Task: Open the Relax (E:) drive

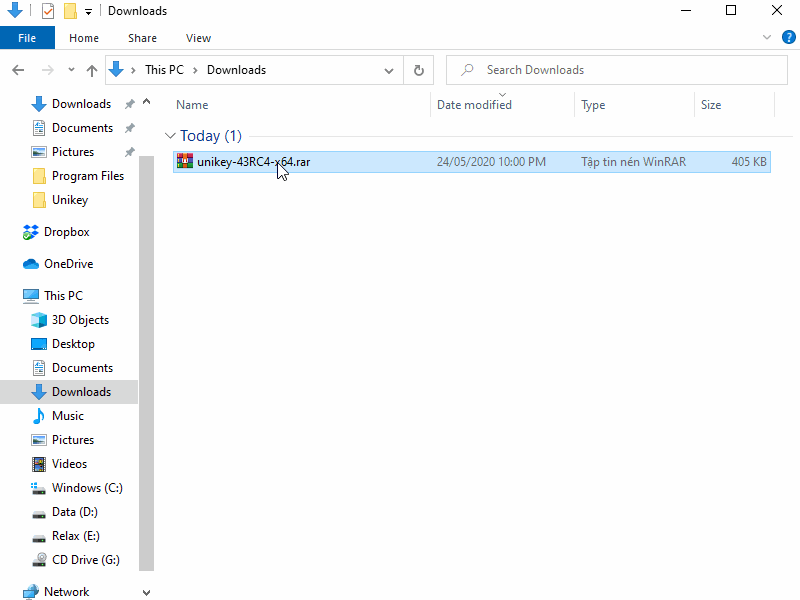Action: coord(76,535)
